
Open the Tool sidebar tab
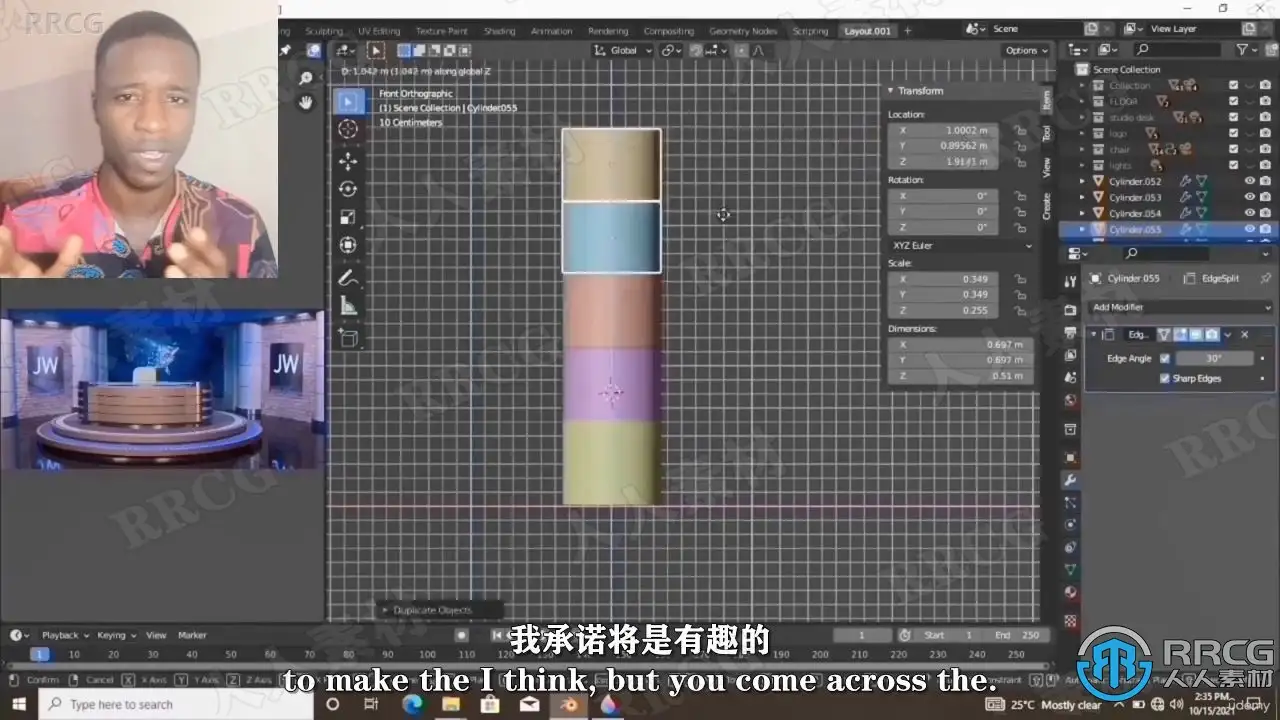[x=1047, y=132]
